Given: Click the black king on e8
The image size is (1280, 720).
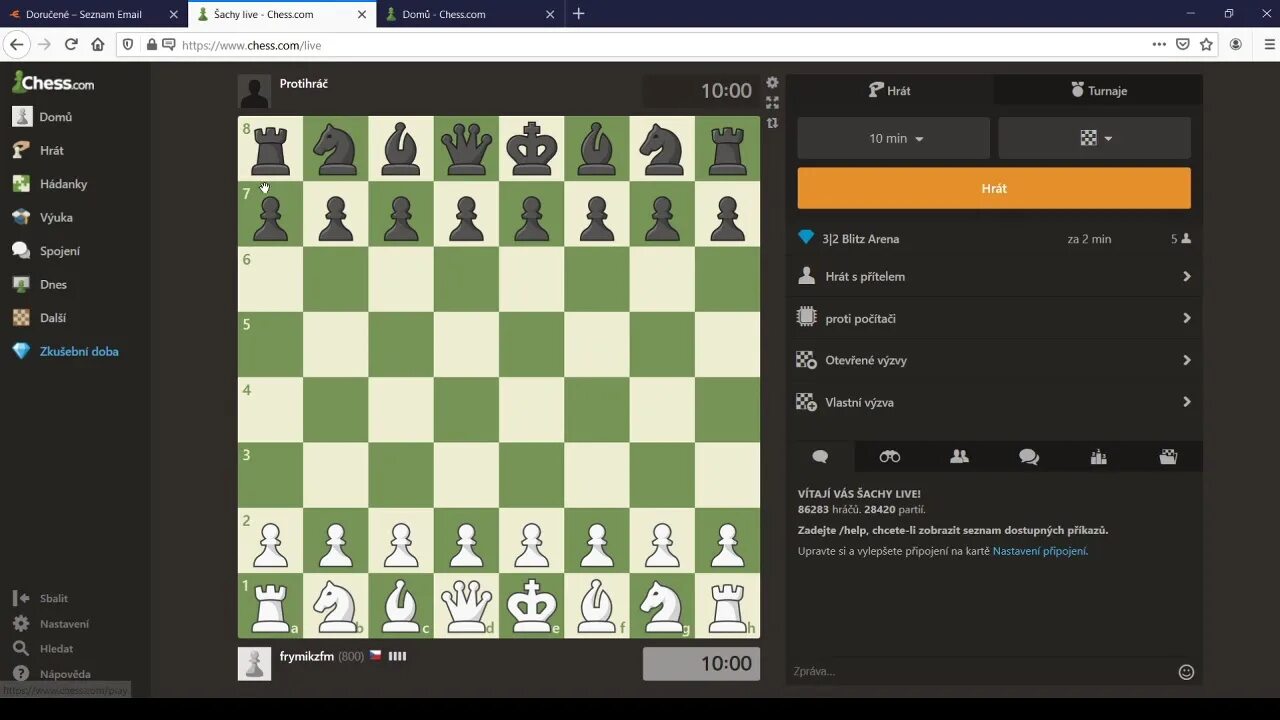Looking at the screenshot, I should (531, 149).
